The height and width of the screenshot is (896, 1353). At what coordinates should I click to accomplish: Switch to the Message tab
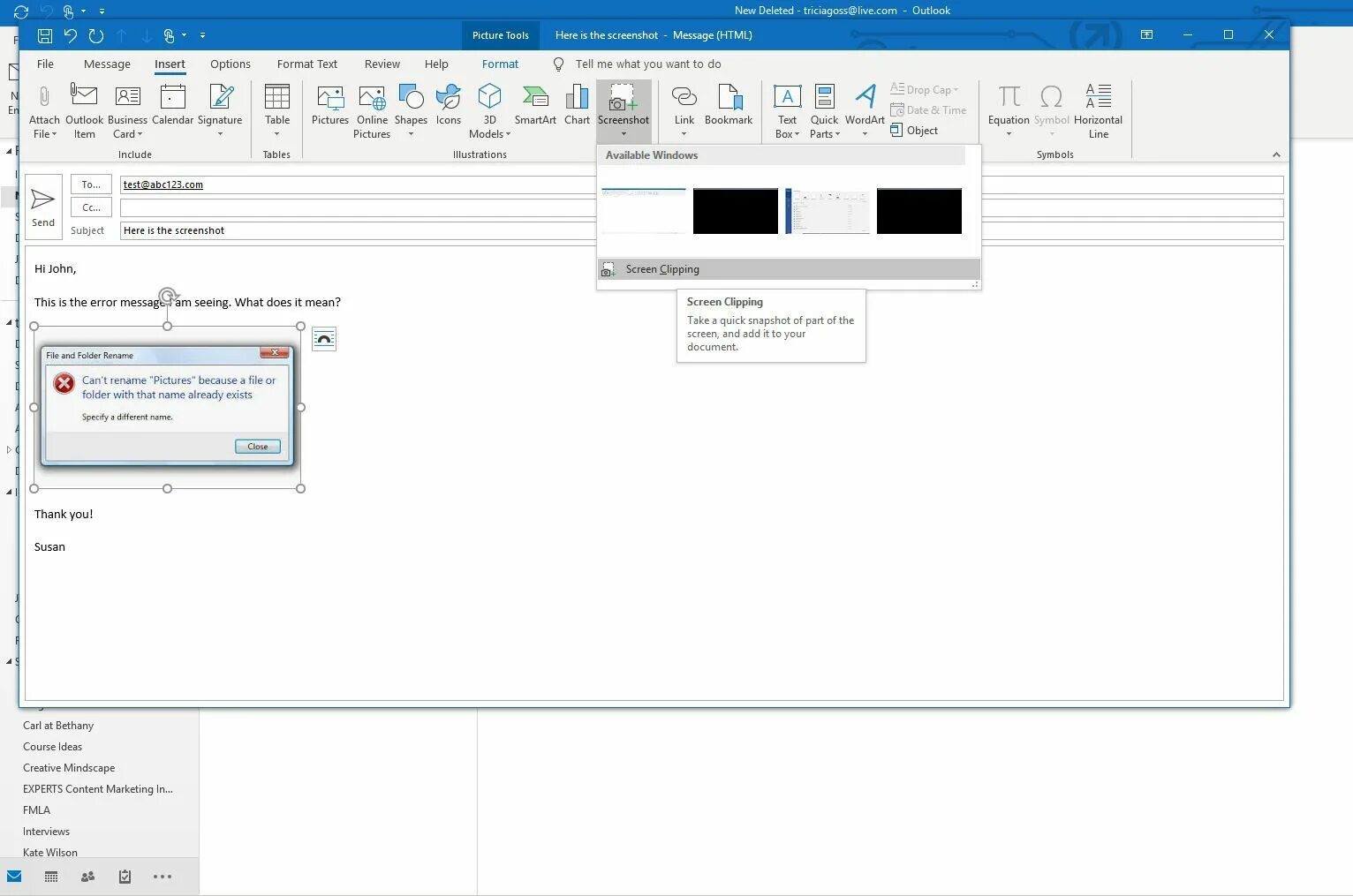click(107, 64)
